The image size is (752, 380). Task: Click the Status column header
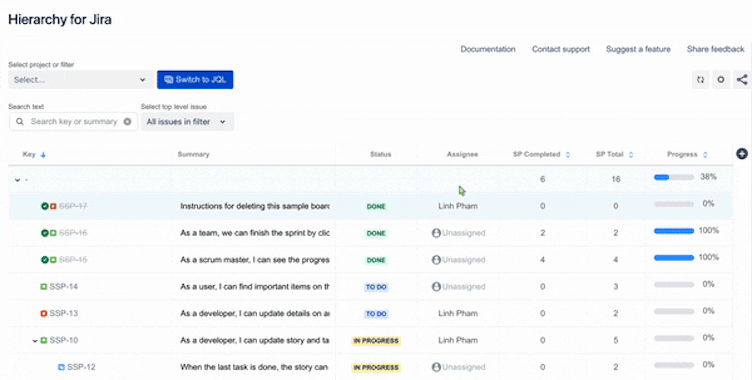tap(380, 154)
